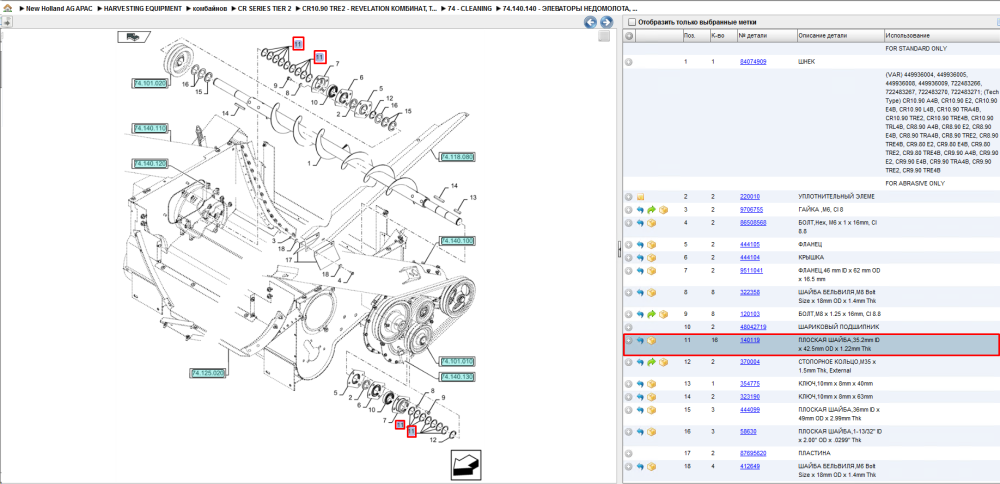This screenshot has width=1000, height=484.
Task: Sort by 'Описание детали' column header
Action: point(839,36)
